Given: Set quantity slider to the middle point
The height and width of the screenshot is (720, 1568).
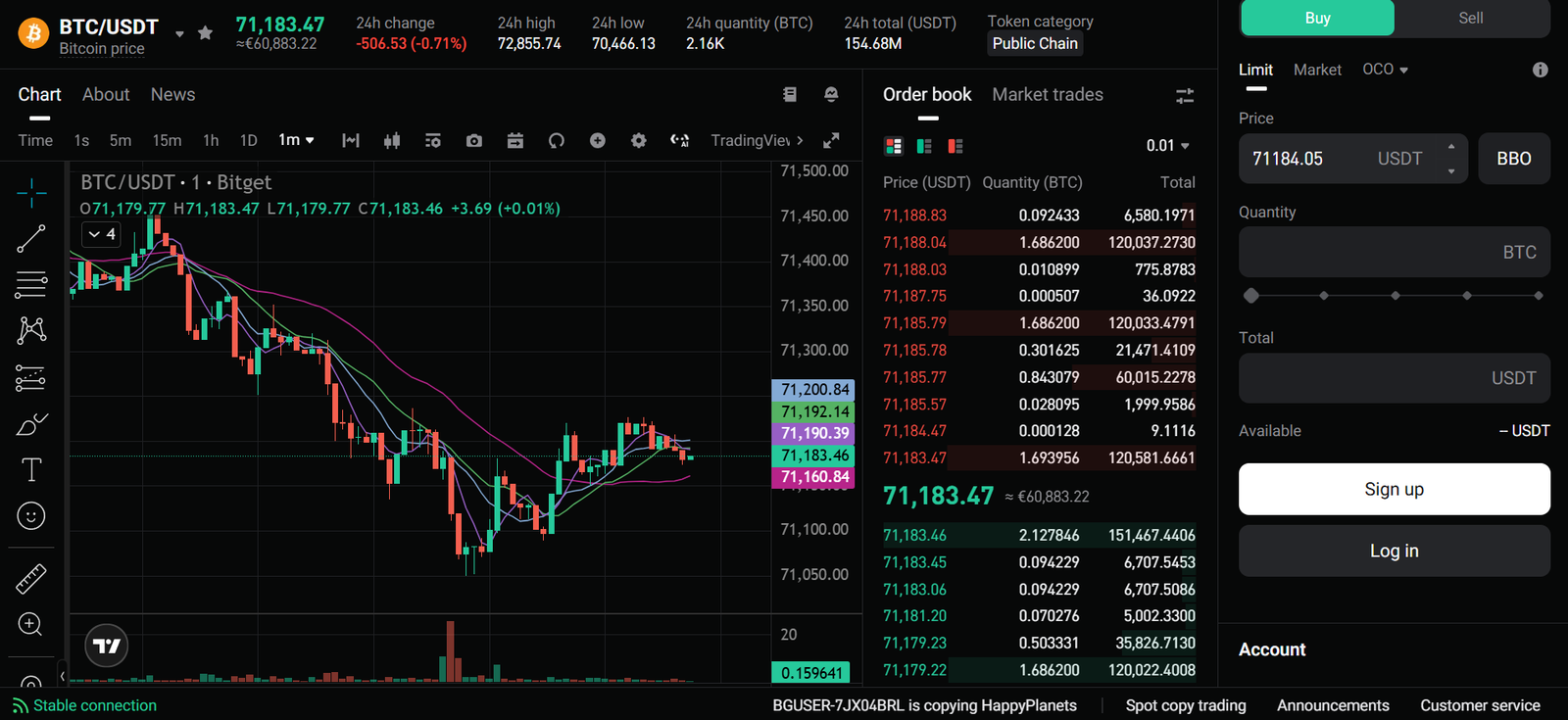Looking at the screenshot, I should tap(1396, 295).
